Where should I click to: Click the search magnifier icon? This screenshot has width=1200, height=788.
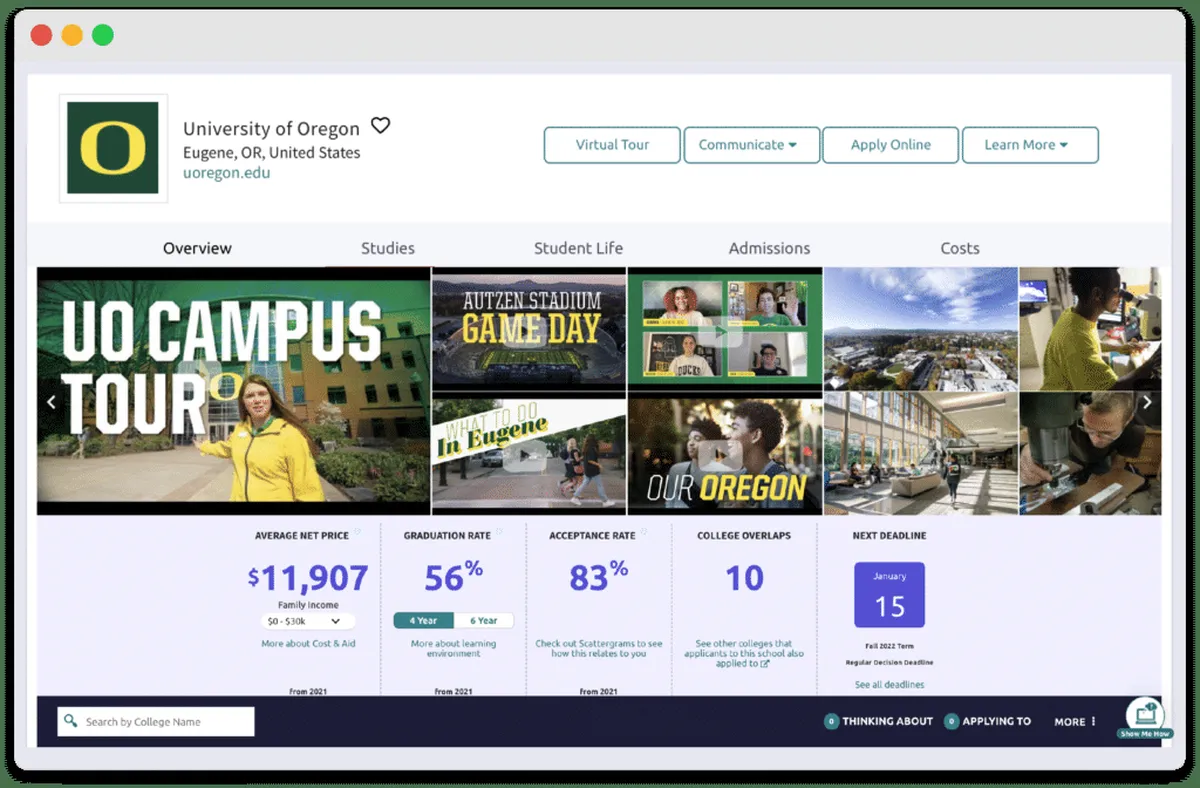[x=70, y=721]
